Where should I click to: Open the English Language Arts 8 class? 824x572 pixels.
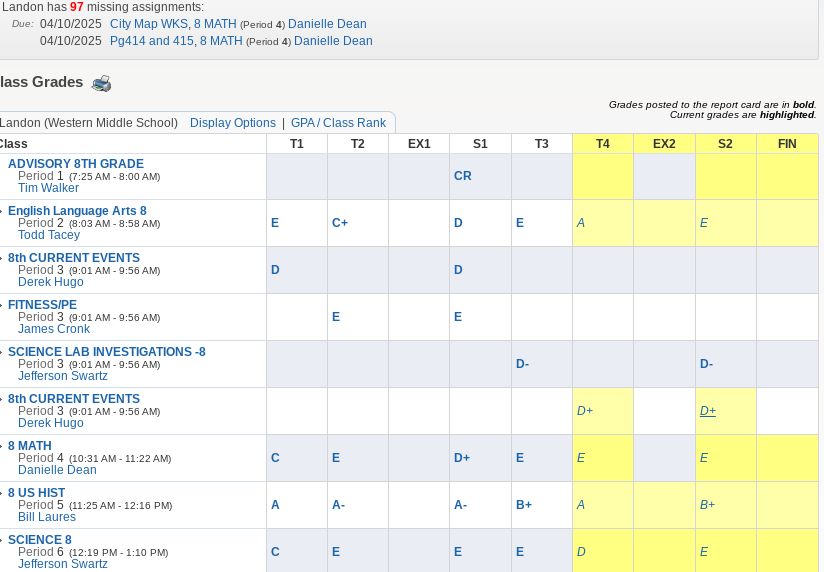point(77,211)
